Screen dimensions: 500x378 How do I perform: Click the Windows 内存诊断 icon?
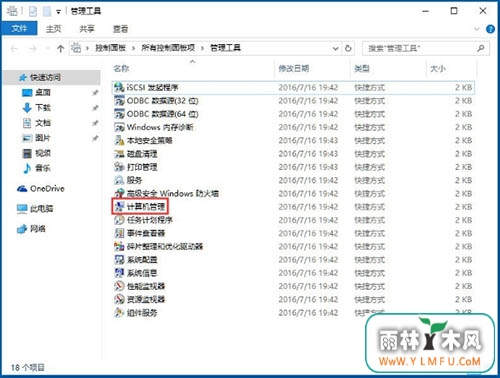119,127
